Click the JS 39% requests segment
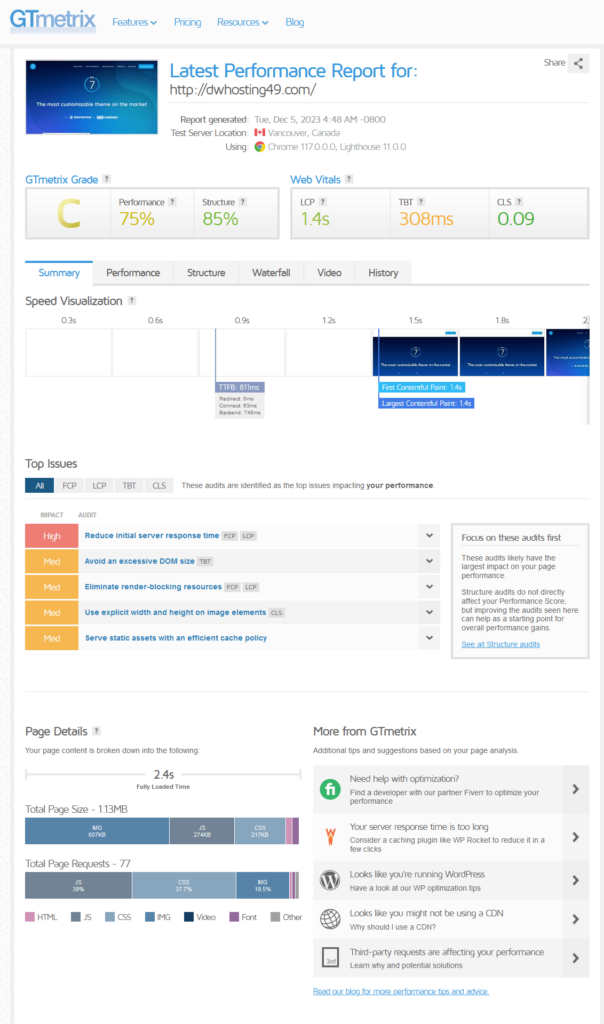This screenshot has width=604, height=1024. (x=78, y=886)
